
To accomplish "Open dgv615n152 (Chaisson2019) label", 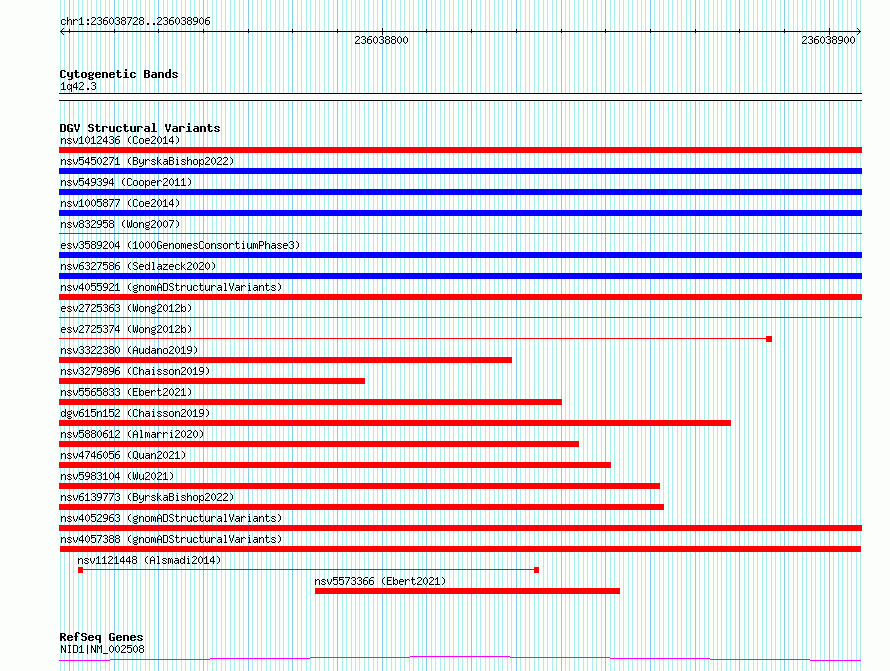I will (135, 413).
